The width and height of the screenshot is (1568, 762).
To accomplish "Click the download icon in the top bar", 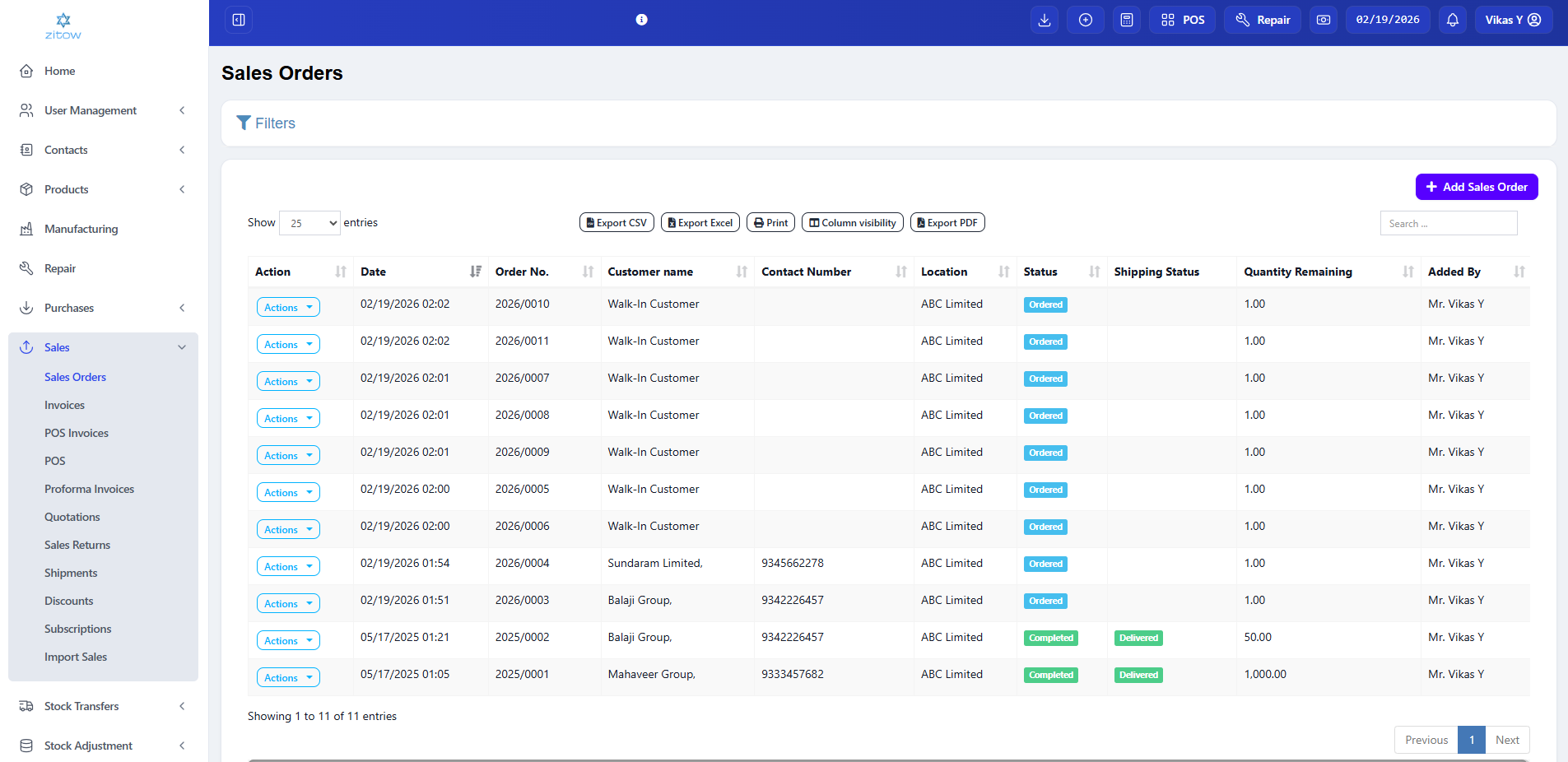I will point(1044,19).
